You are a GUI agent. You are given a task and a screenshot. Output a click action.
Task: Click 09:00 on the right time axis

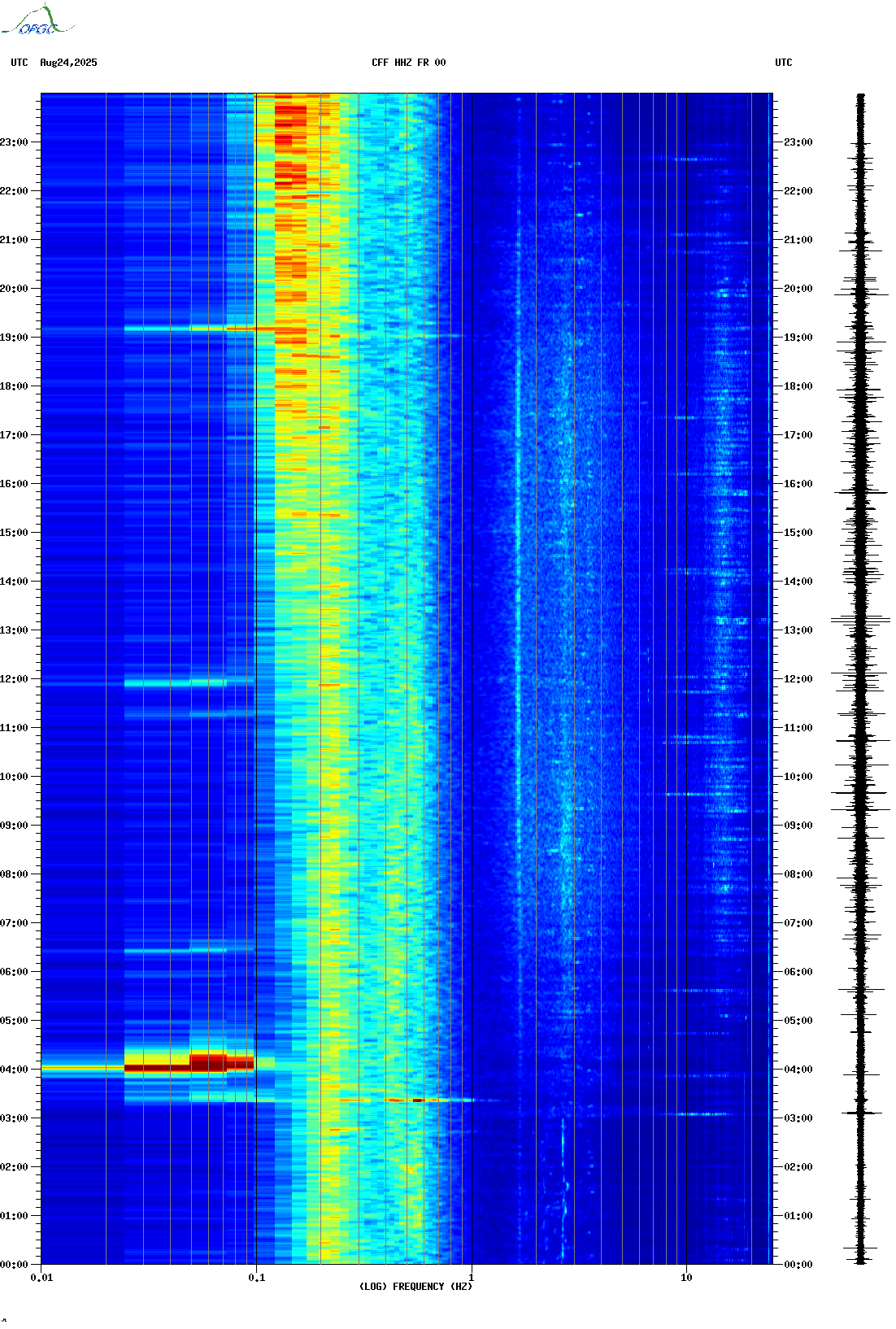pos(798,826)
